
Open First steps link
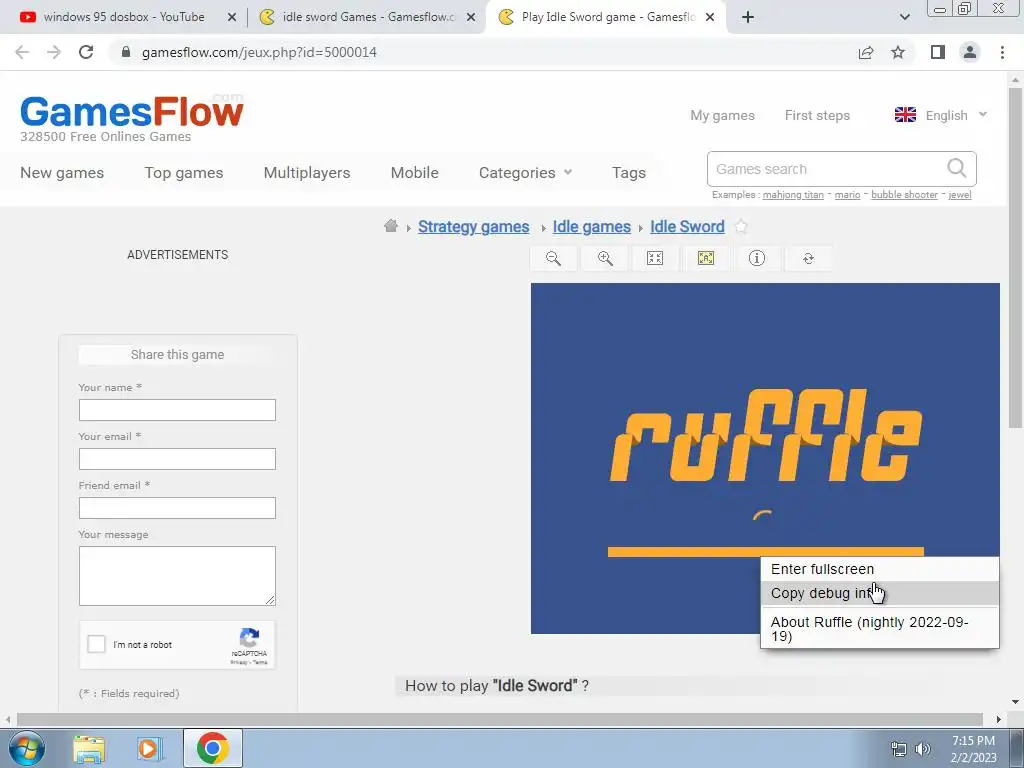(x=817, y=115)
